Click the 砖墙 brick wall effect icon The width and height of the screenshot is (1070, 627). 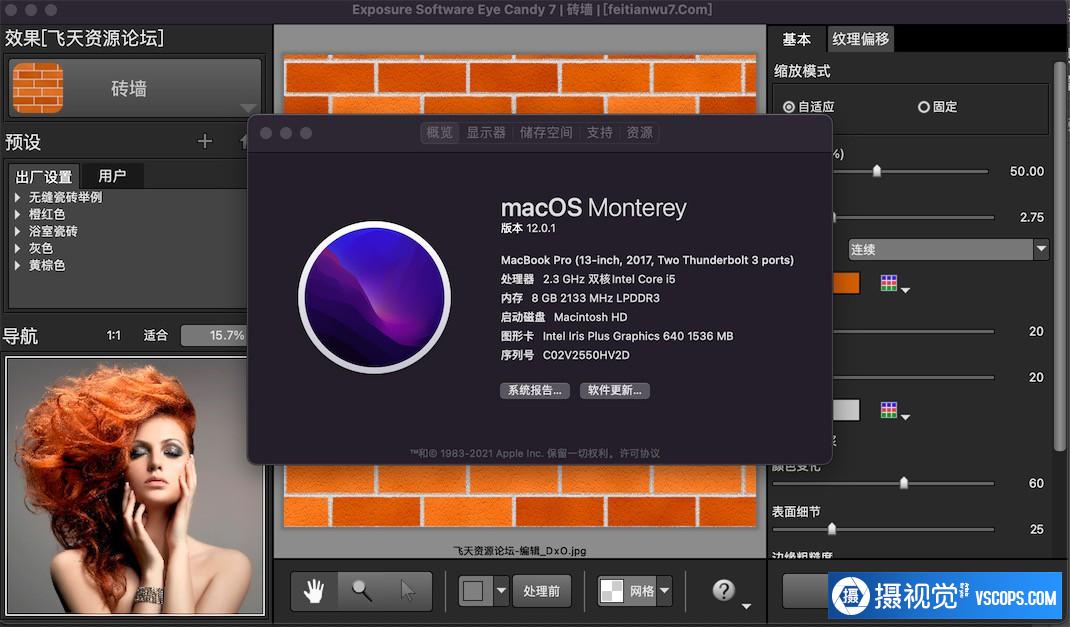pyautogui.click(x=38, y=88)
